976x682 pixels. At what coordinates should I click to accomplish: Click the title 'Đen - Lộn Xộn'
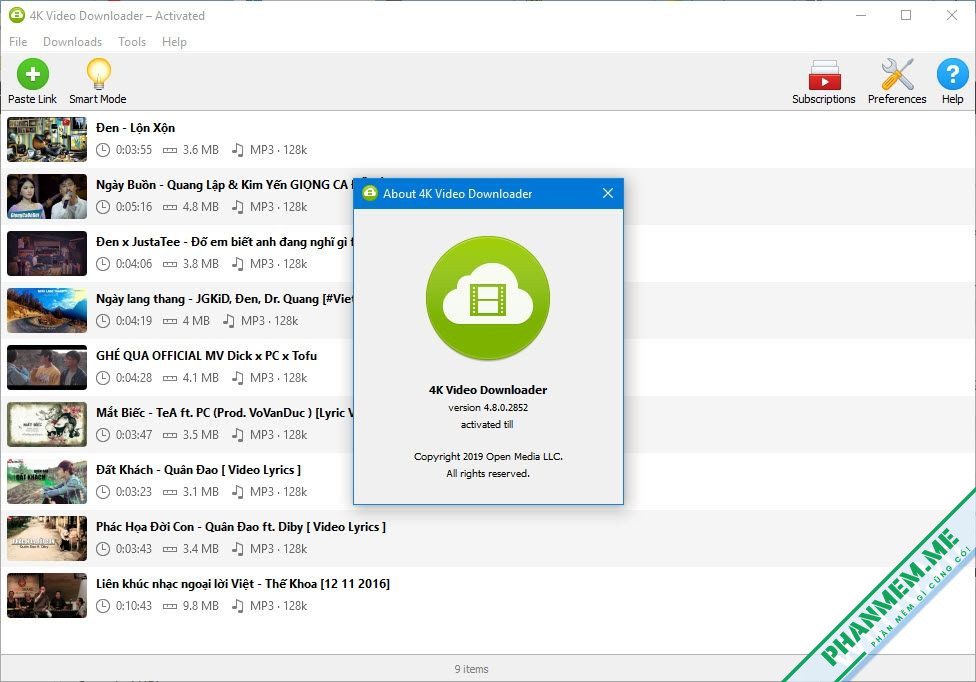[135, 128]
